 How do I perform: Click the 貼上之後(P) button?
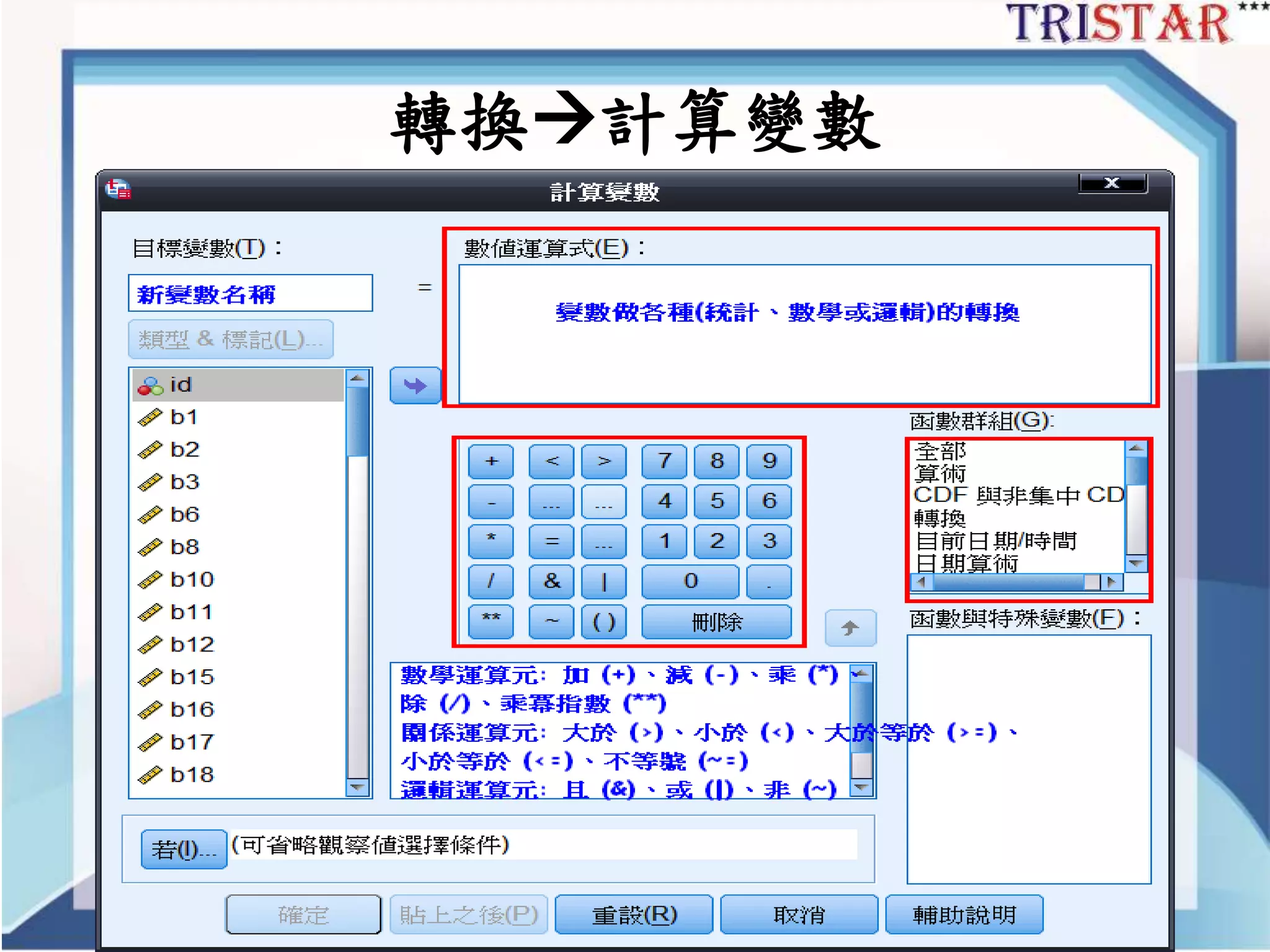(x=469, y=914)
